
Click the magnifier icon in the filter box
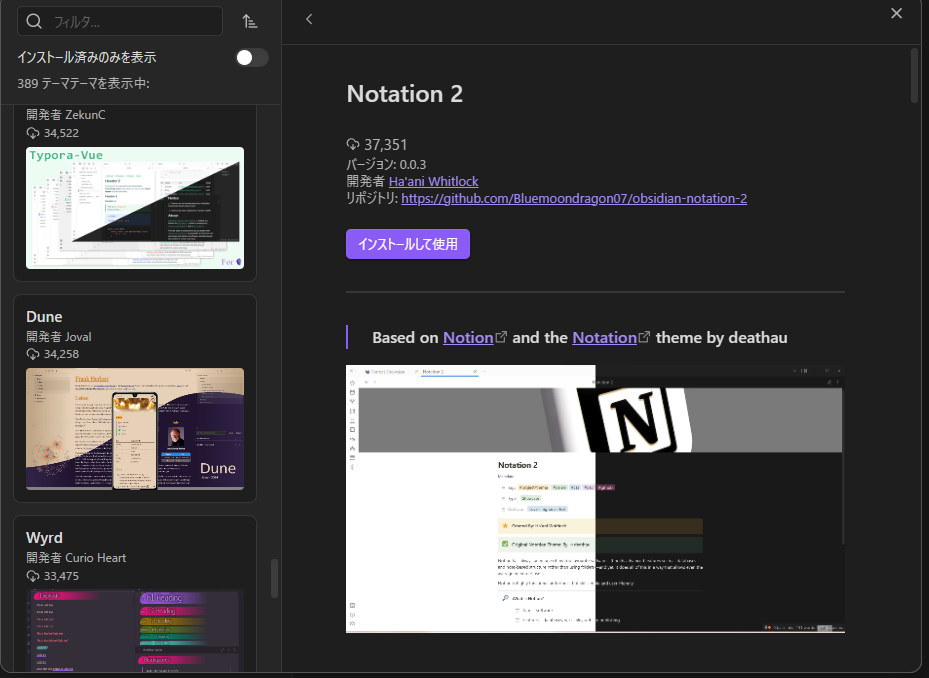tap(34, 21)
